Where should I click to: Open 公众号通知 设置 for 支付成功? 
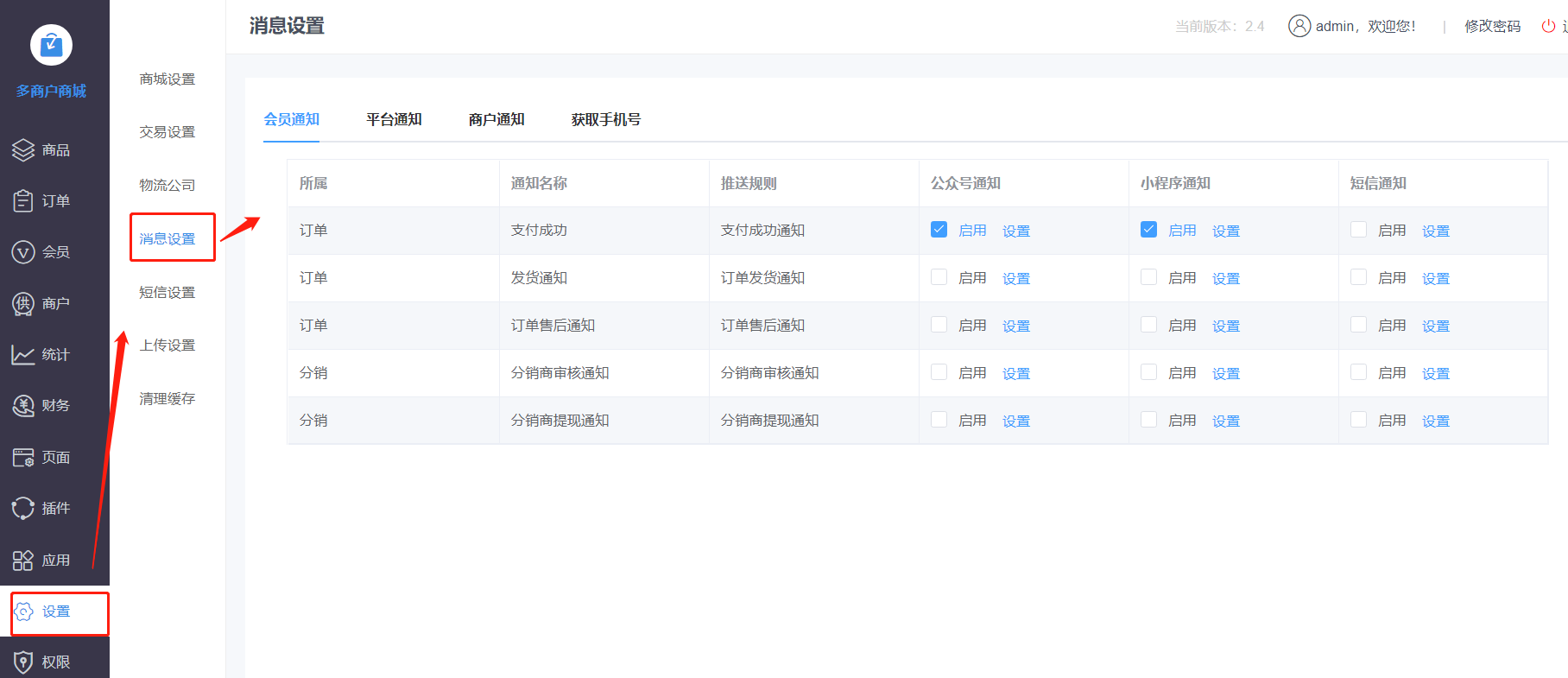(1016, 231)
